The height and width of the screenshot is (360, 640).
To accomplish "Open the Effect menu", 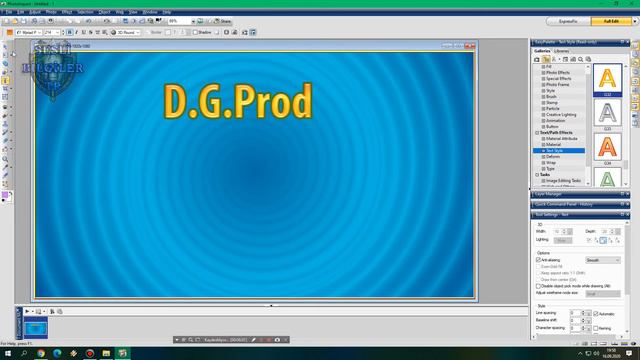I will [x=67, y=12].
